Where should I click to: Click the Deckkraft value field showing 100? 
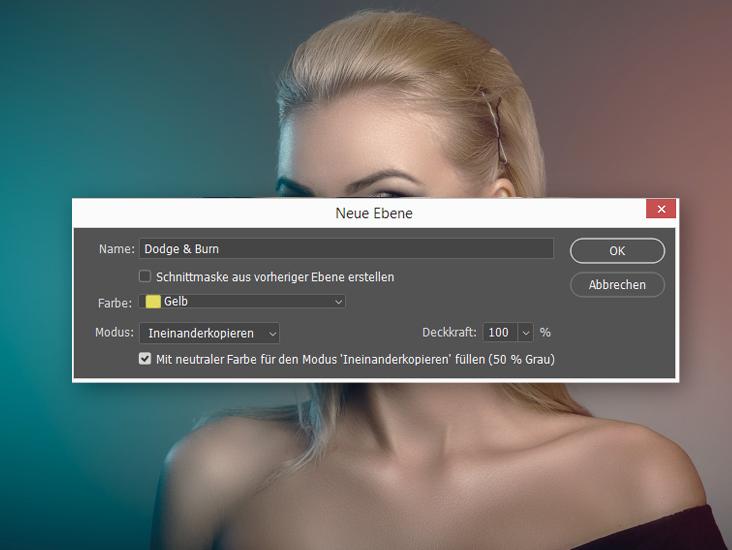pyautogui.click(x=499, y=333)
